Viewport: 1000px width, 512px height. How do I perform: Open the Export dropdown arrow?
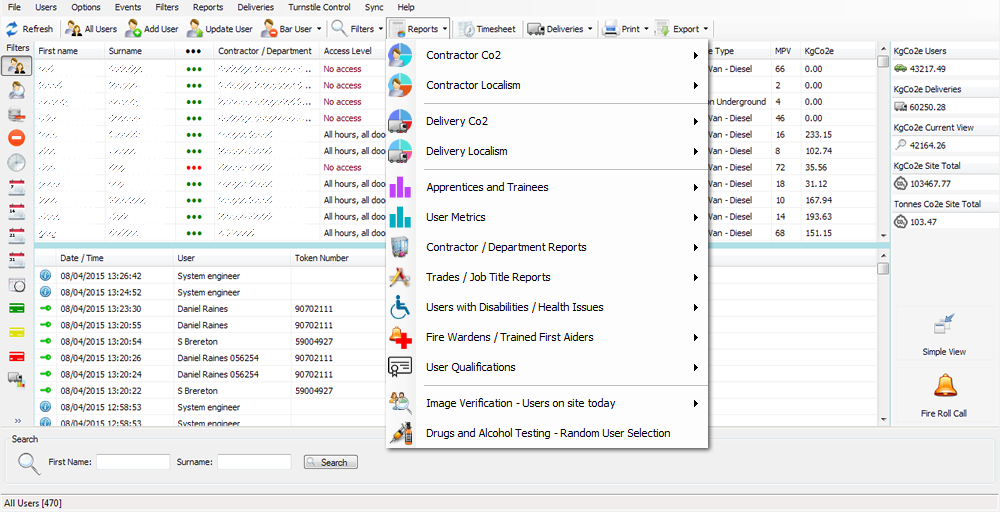point(706,29)
